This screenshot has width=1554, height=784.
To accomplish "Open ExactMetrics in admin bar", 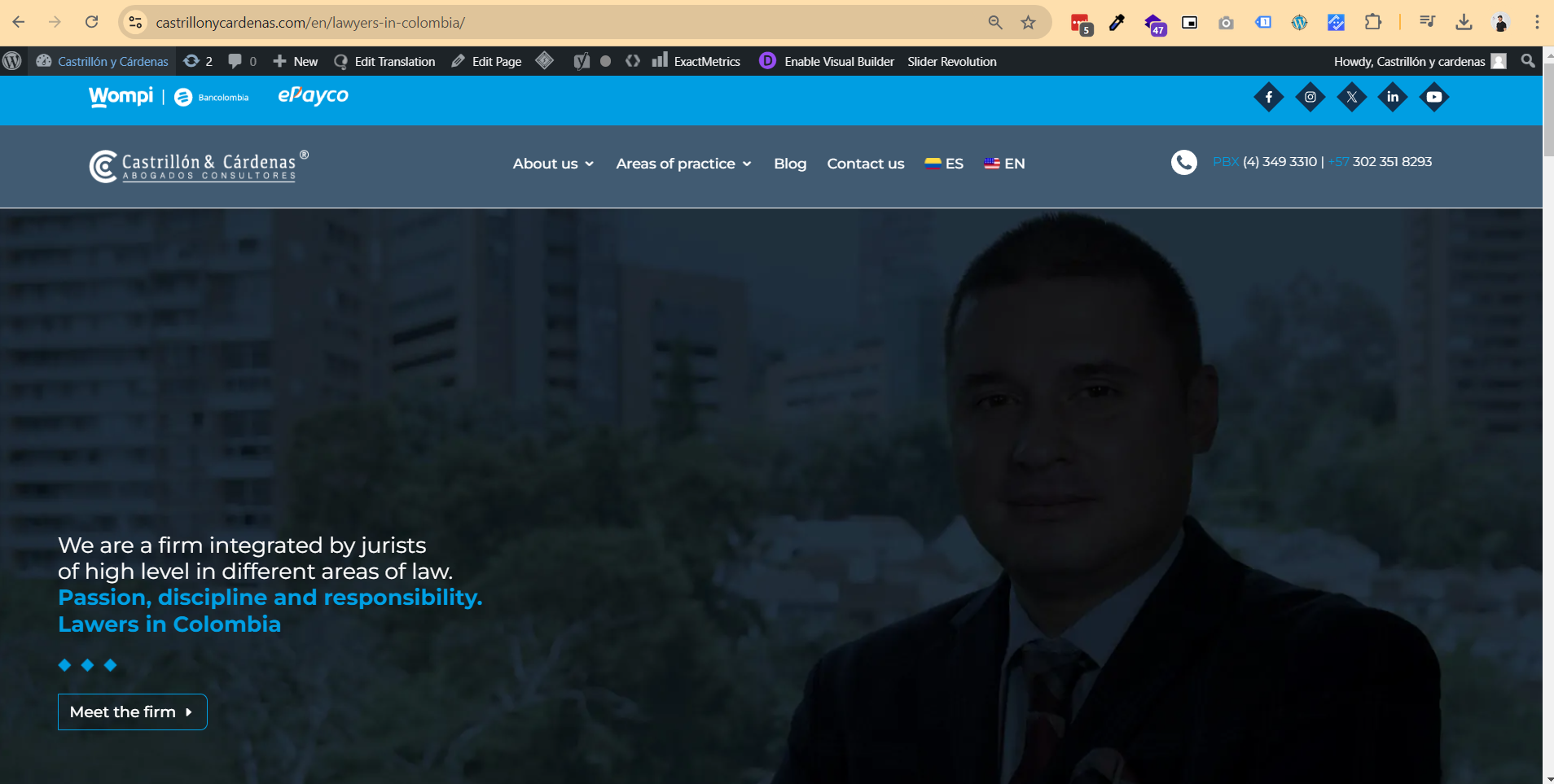I will (x=697, y=61).
